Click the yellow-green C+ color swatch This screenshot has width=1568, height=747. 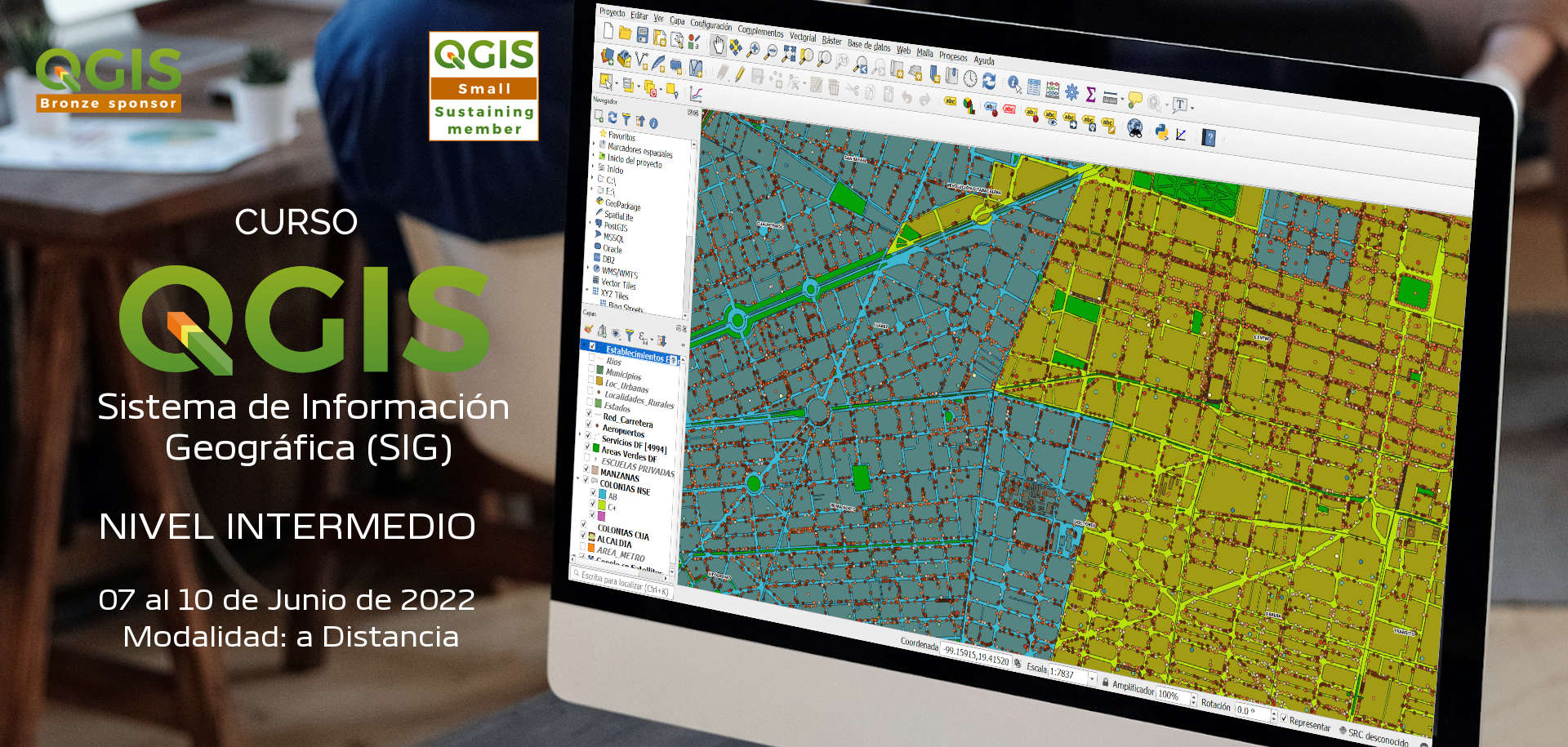[602, 505]
